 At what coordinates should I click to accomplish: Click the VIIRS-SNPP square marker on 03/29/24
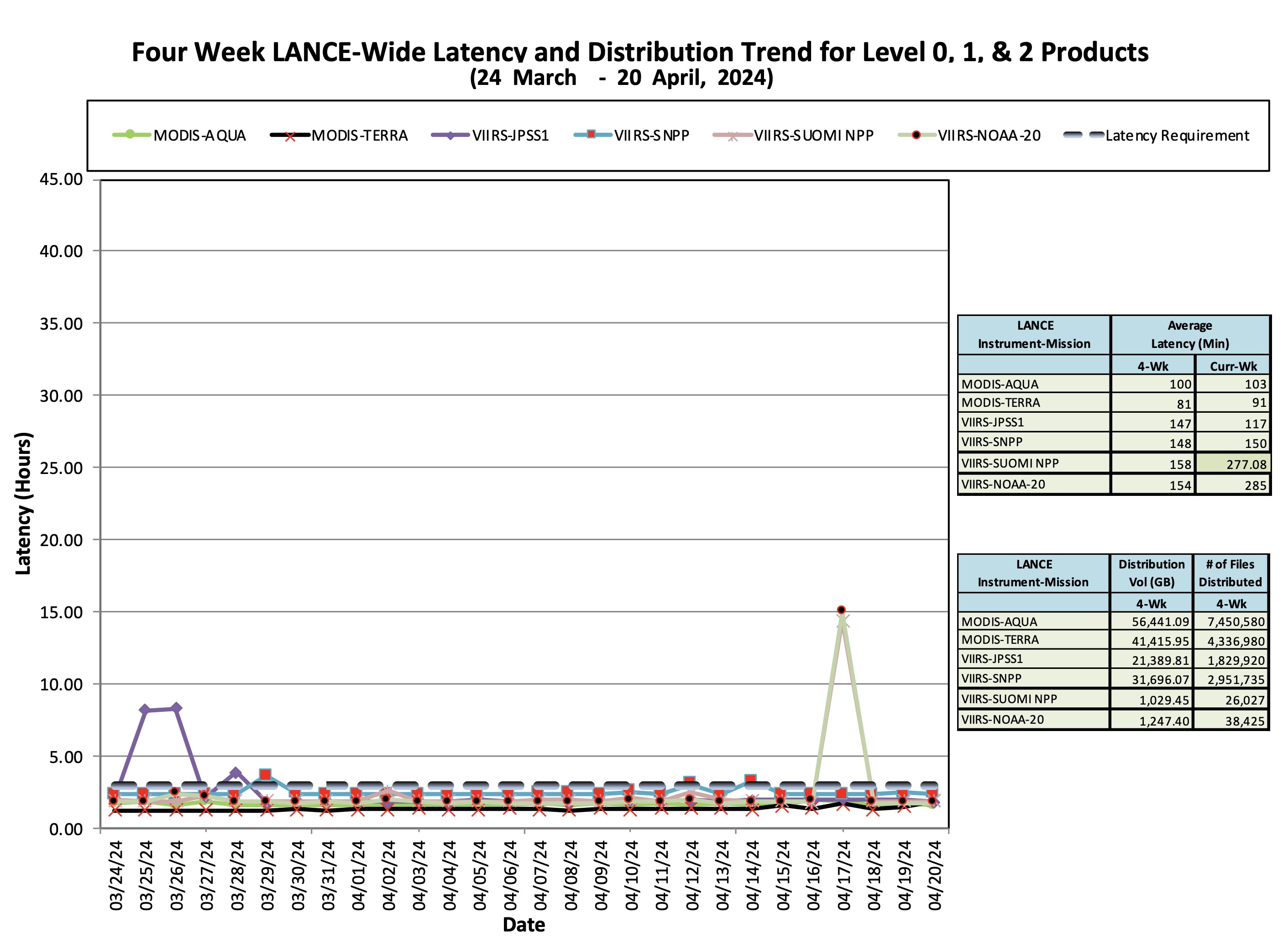click(265, 774)
